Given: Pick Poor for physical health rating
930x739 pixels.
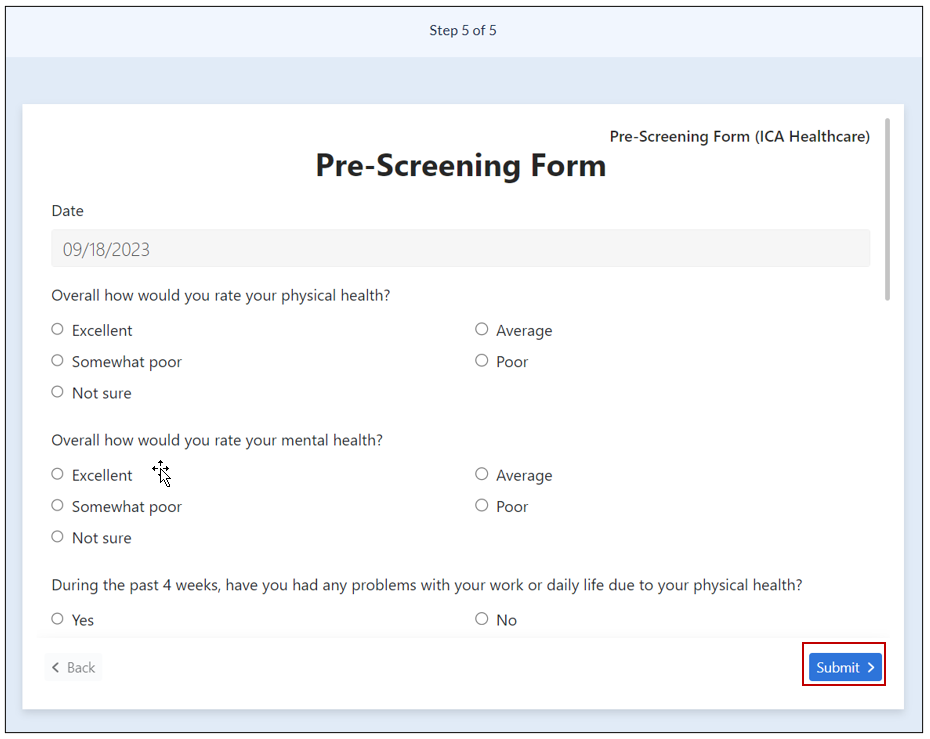Looking at the screenshot, I should [482, 360].
